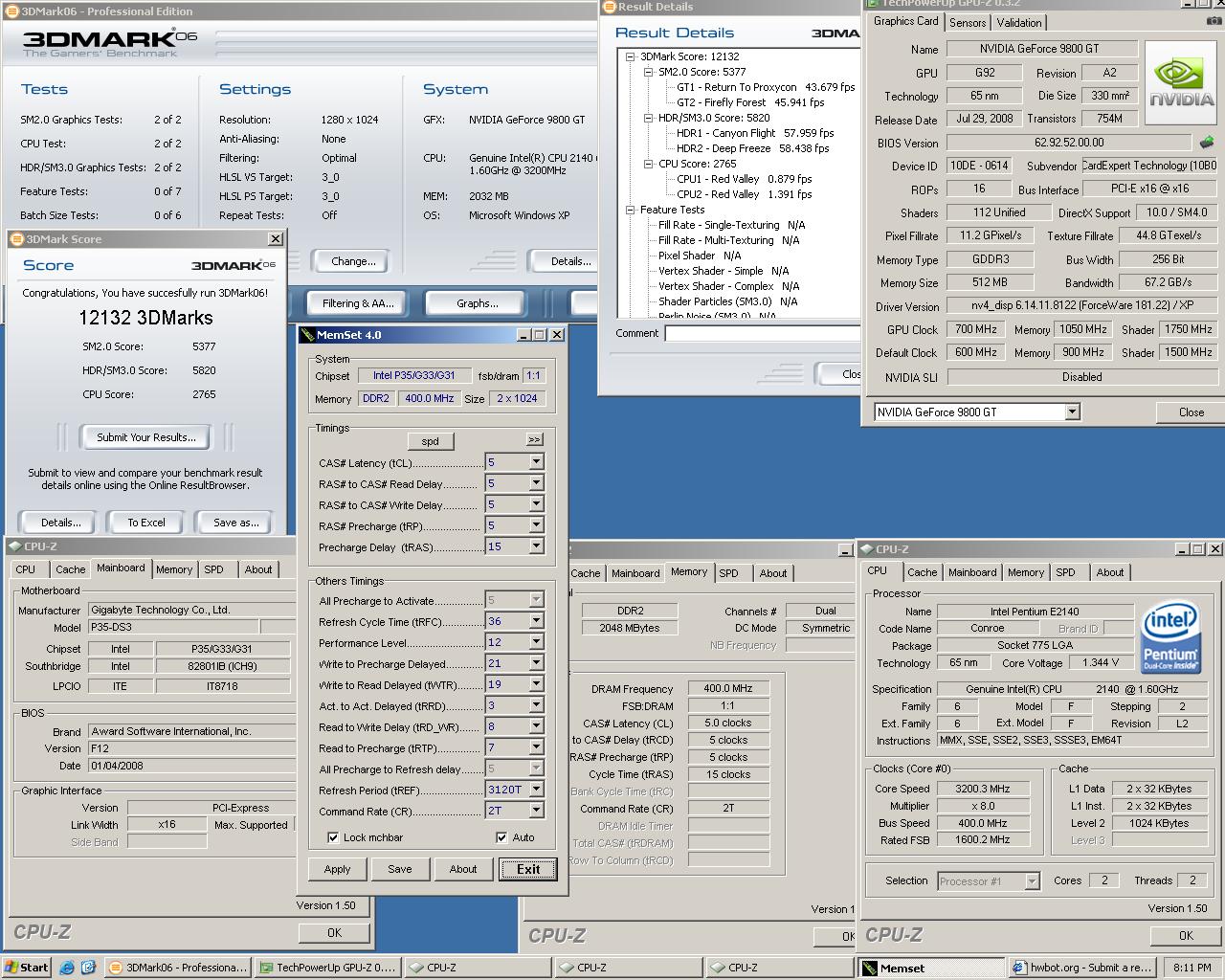The image size is (1225, 980).
Task: Toggle Lock mchbar checkbox in MemSet
Action: click(333, 837)
